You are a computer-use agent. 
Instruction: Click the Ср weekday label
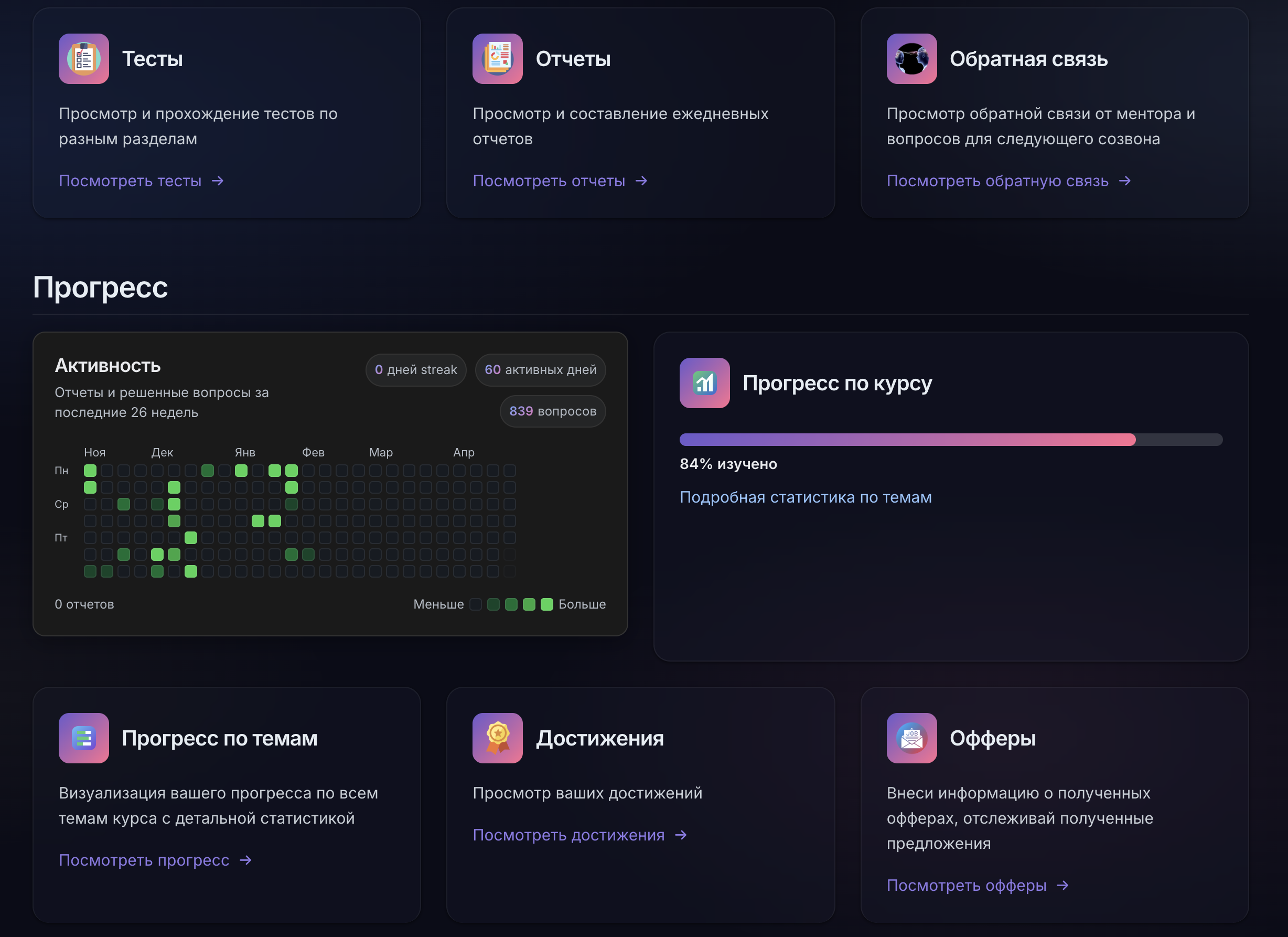click(61, 505)
